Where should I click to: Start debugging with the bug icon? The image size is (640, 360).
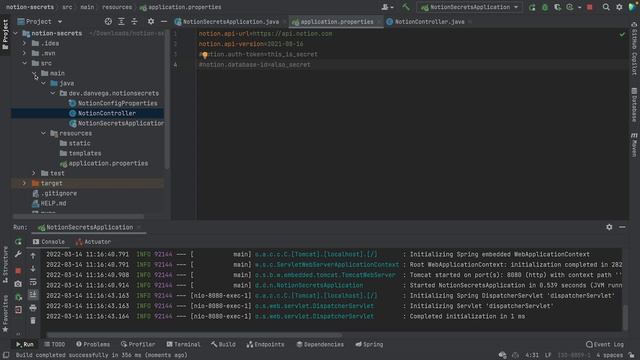coord(544,7)
